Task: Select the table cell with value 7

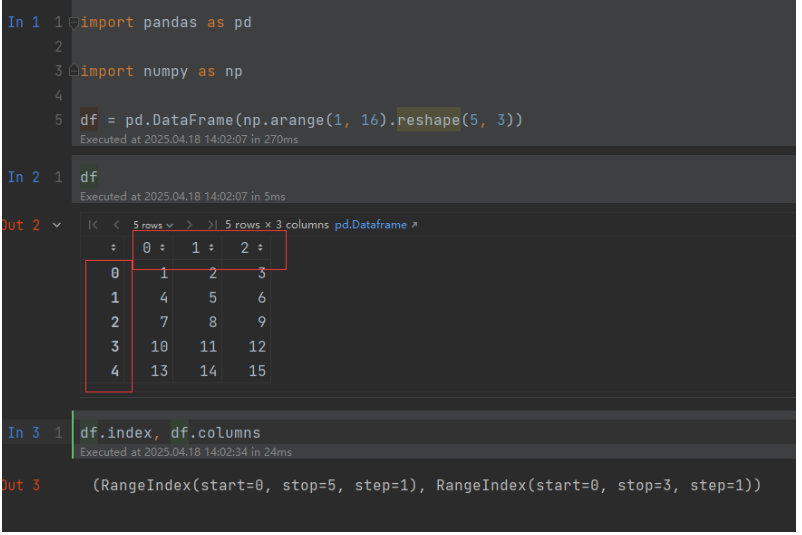Action: point(164,322)
